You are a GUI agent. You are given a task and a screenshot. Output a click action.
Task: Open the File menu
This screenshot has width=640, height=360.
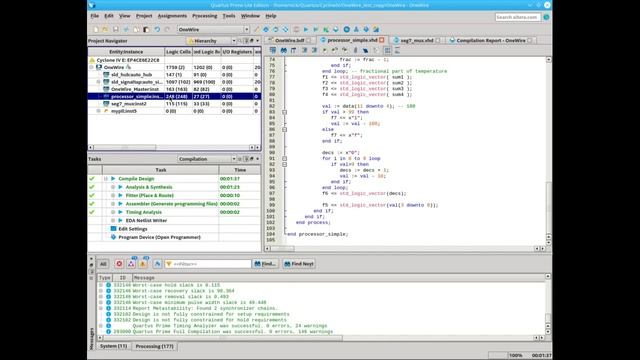click(x=95, y=16)
